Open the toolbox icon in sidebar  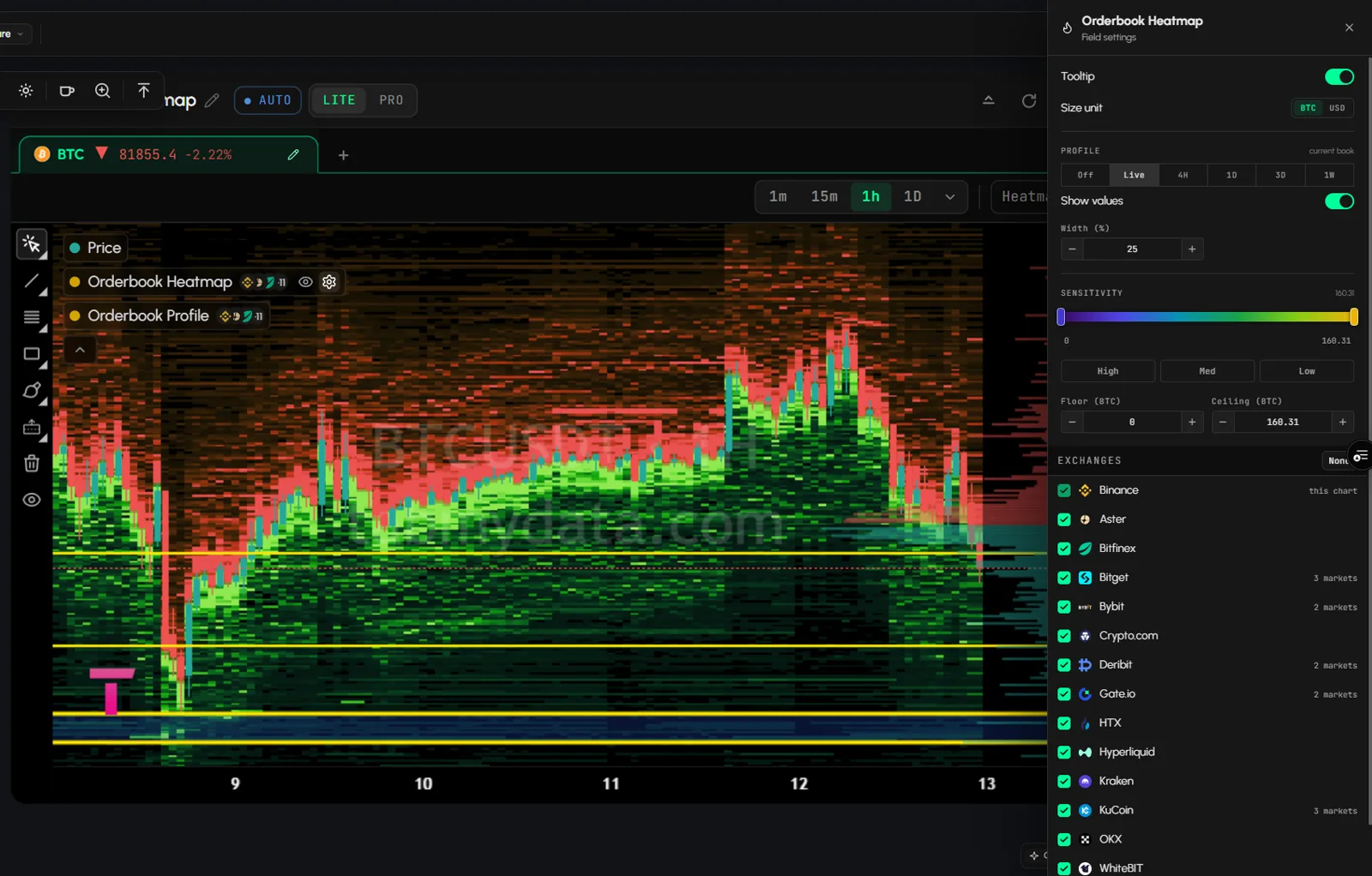click(x=32, y=427)
